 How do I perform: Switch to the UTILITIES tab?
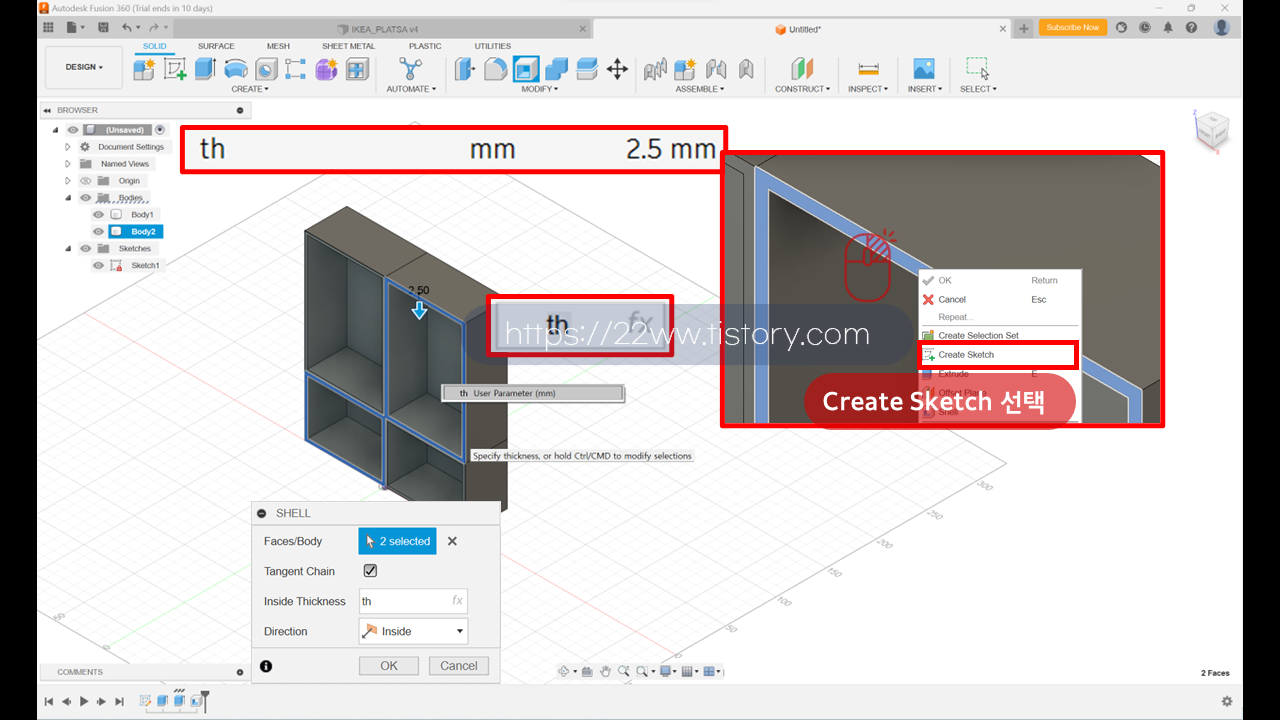(x=492, y=46)
